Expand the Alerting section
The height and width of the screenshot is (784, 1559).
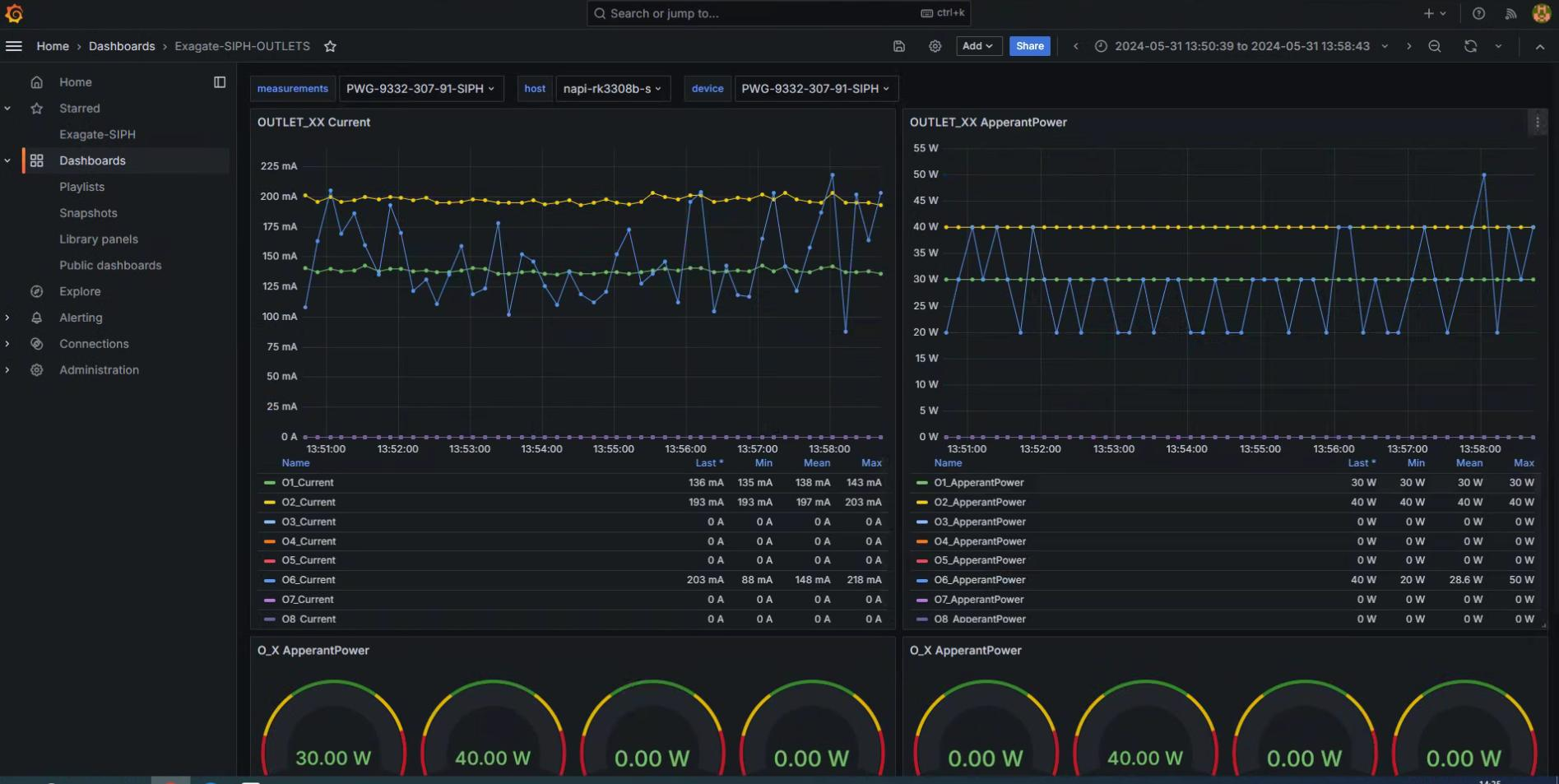click(8, 318)
